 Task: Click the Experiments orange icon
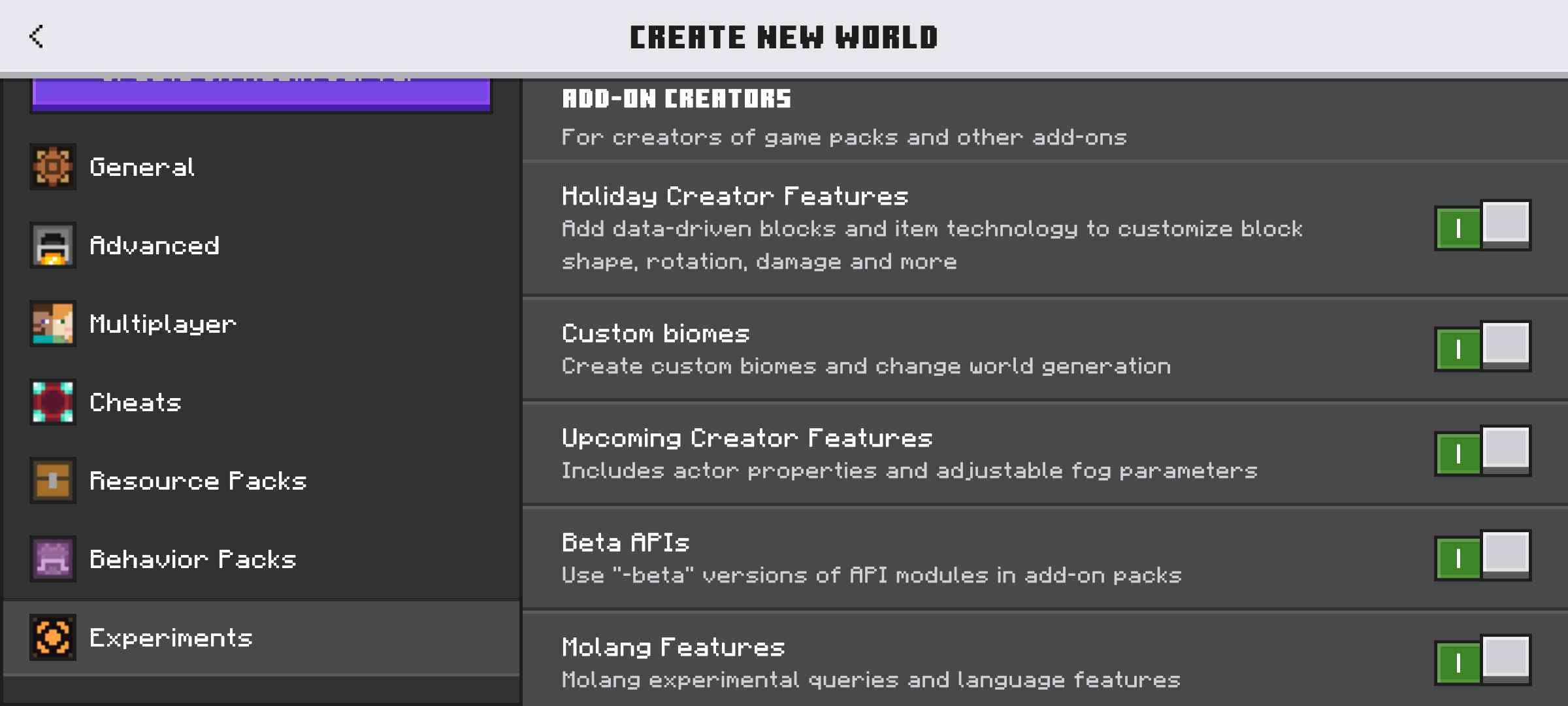pyautogui.click(x=53, y=637)
